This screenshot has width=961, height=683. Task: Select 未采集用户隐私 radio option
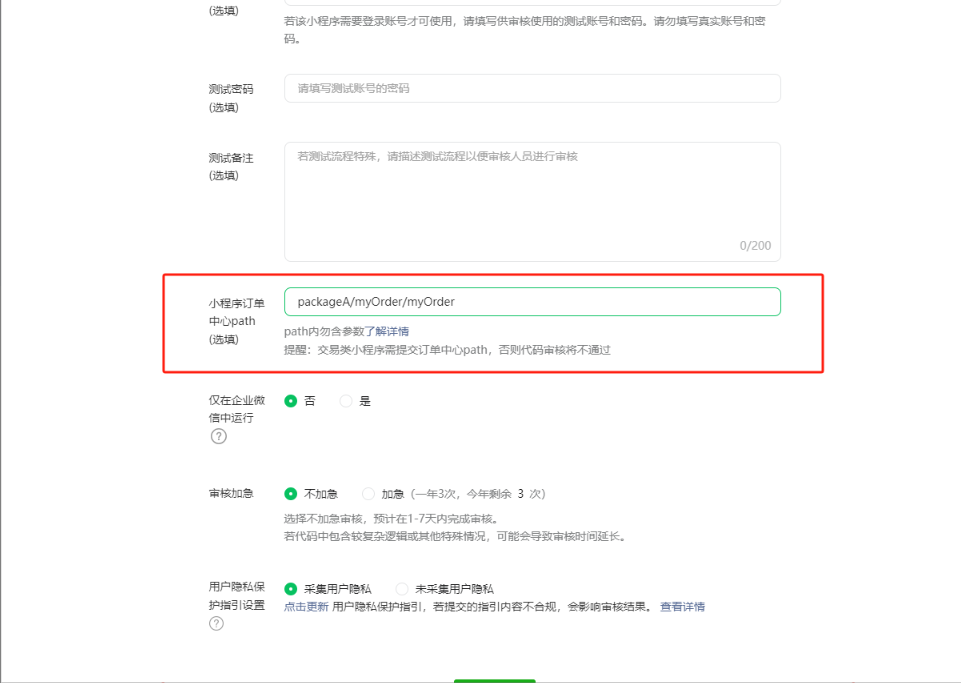(402, 589)
